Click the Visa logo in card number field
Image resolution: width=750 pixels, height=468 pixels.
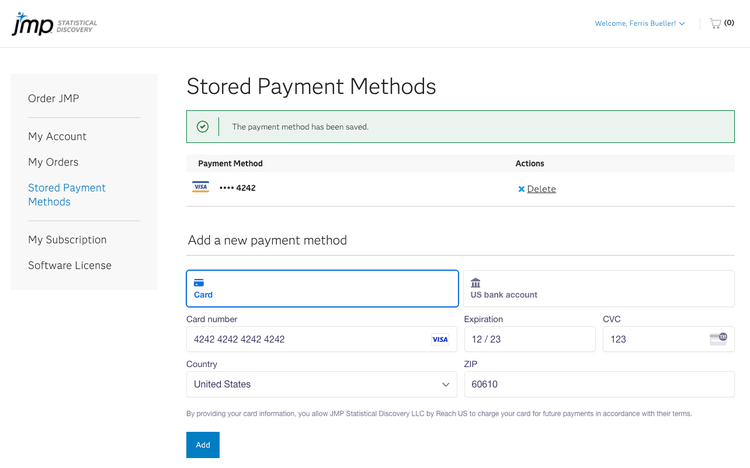[x=439, y=340]
